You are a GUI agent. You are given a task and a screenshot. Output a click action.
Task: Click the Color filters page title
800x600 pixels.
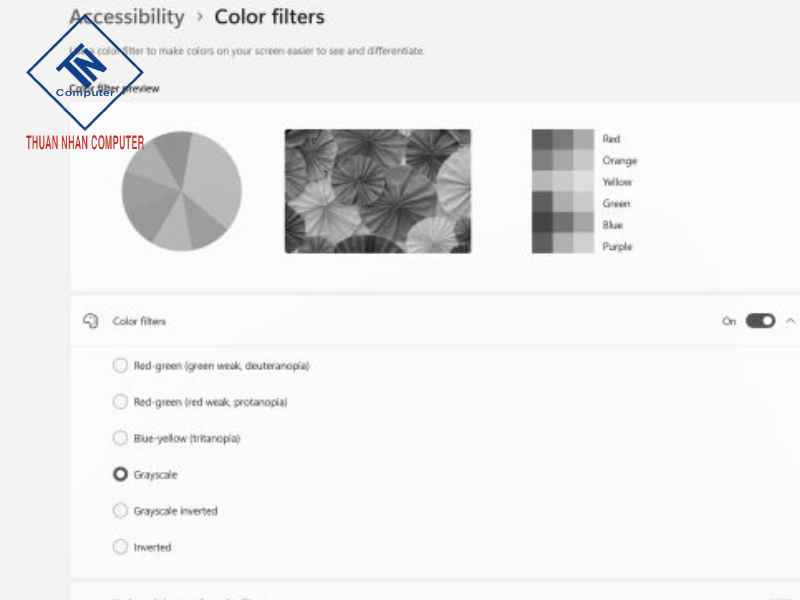coord(269,17)
